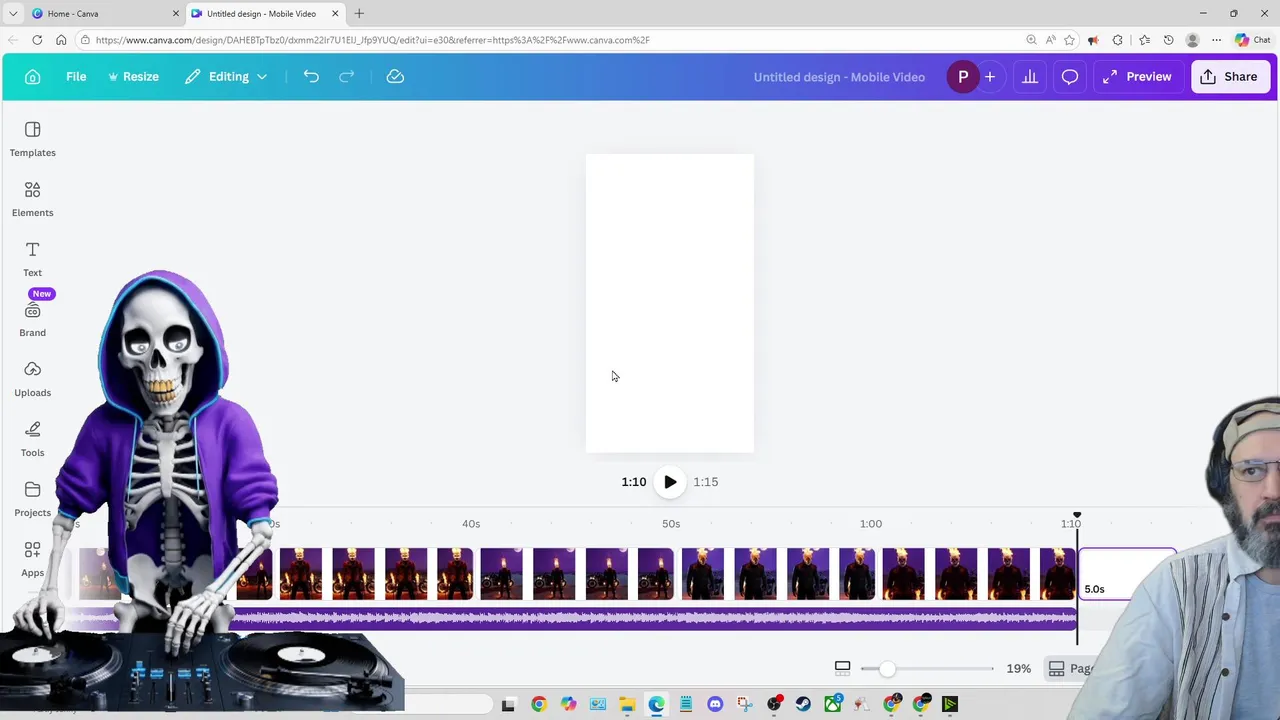
Task: Open Discord from the taskbar
Action: tap(715, 705)
